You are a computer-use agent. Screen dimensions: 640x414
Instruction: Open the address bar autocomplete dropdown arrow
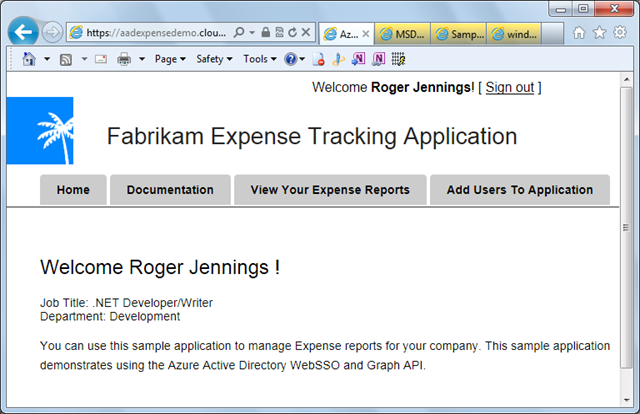click(252, 32)
